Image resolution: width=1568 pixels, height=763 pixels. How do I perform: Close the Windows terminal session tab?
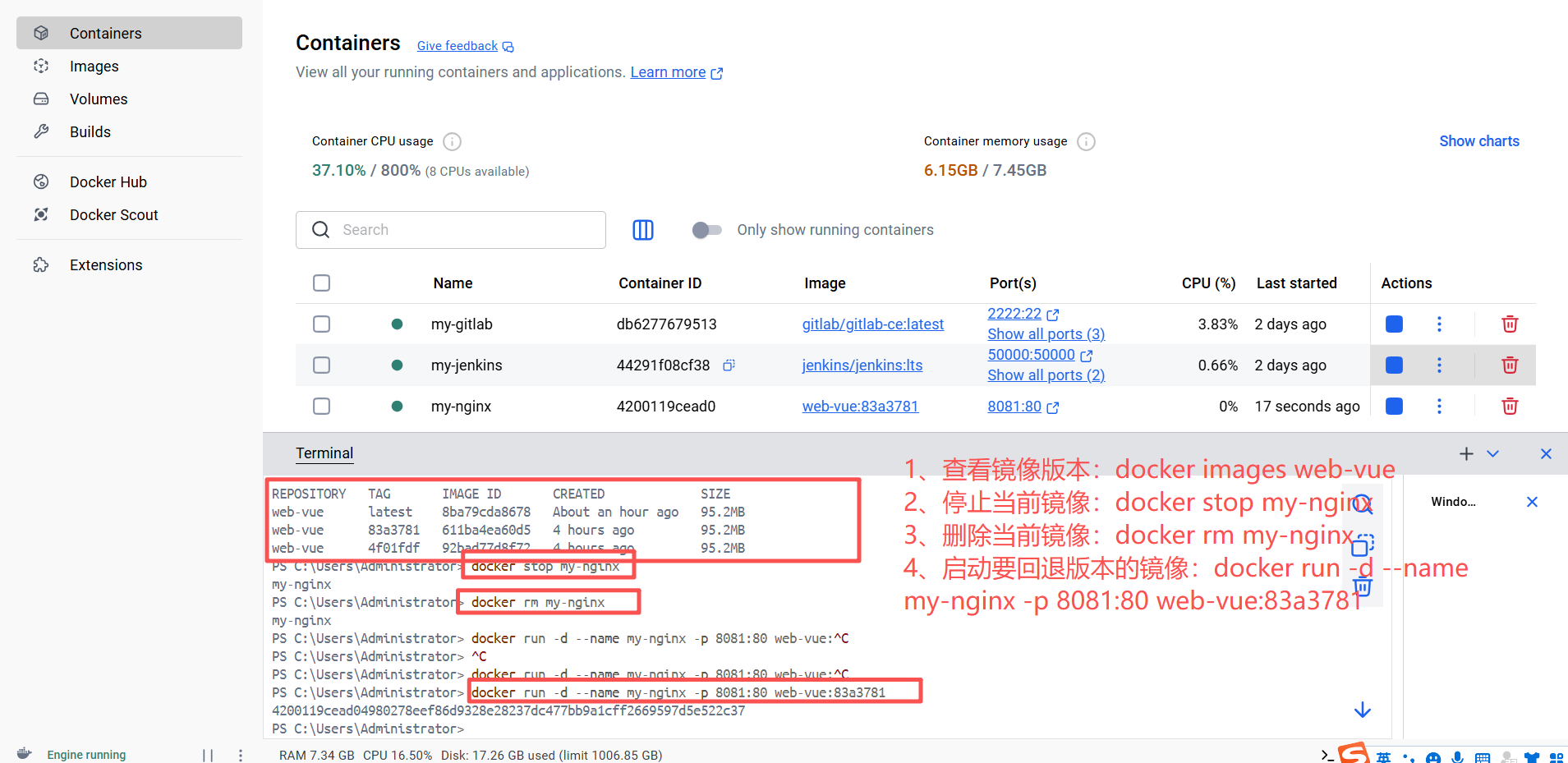coord(1532,502)
